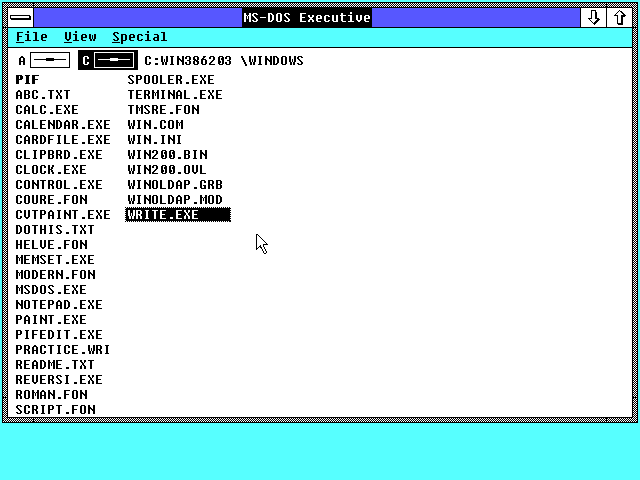Select WINOLDAP.GRB in file list

pos(175,184)
